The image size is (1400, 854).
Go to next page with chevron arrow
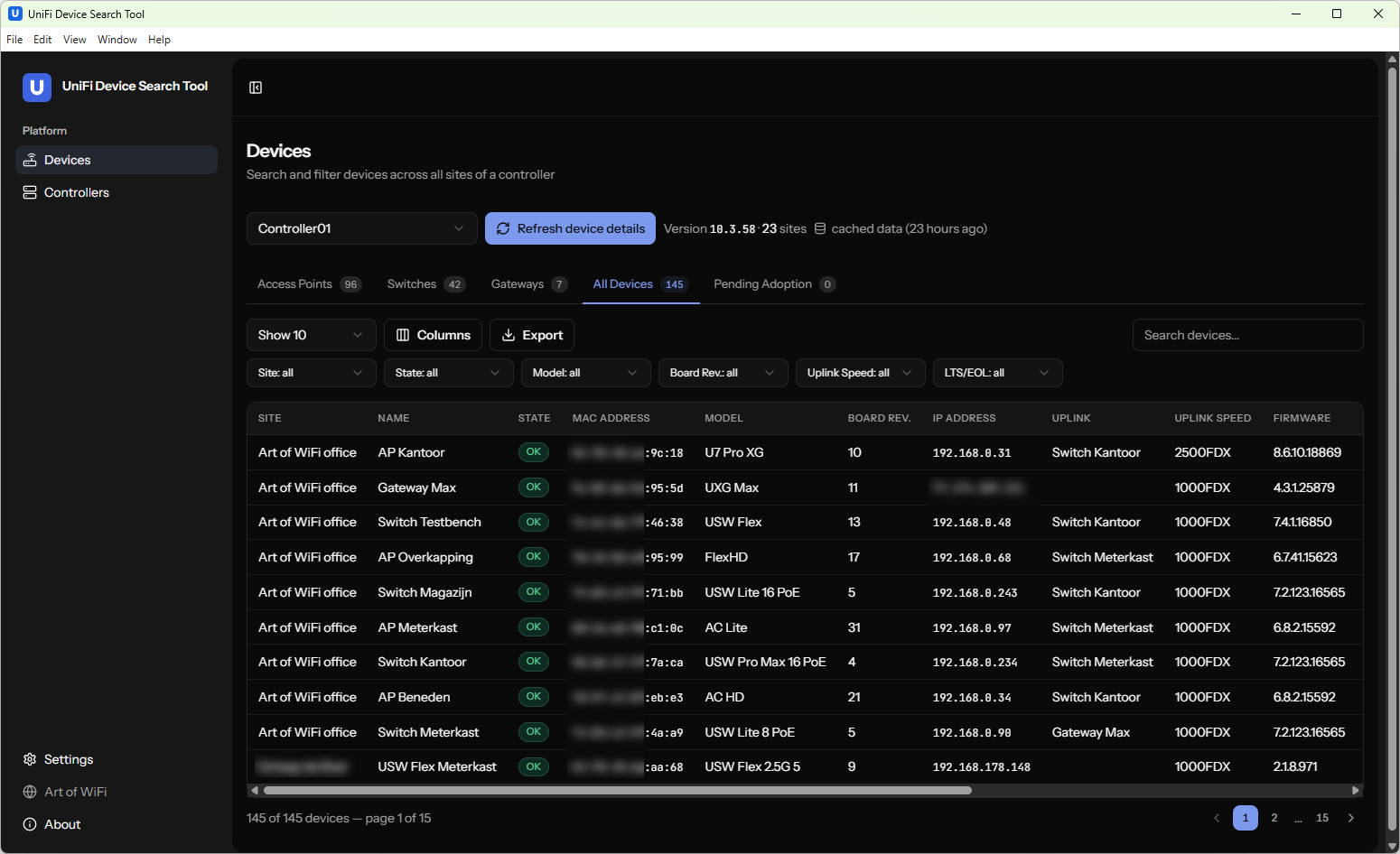(1351, 818)
